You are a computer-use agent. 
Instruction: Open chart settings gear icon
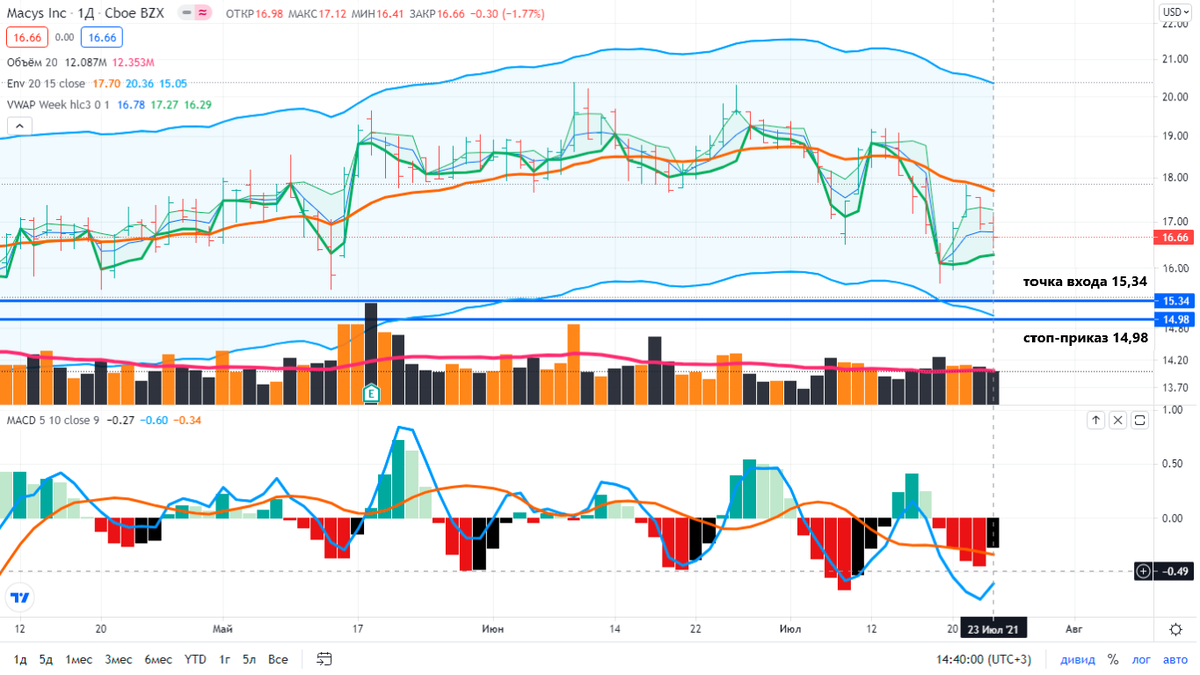point(1176,629)
